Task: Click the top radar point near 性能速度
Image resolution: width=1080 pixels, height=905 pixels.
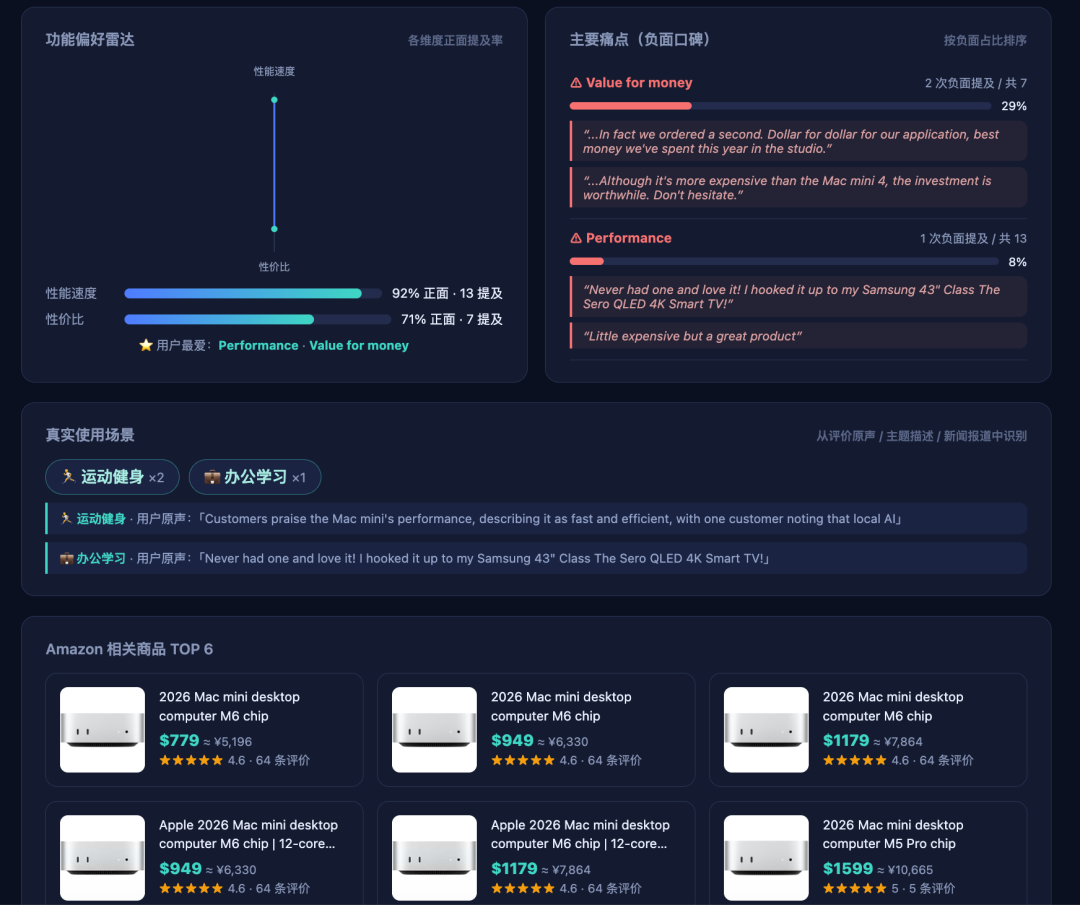Action: [x=274, y=100]
